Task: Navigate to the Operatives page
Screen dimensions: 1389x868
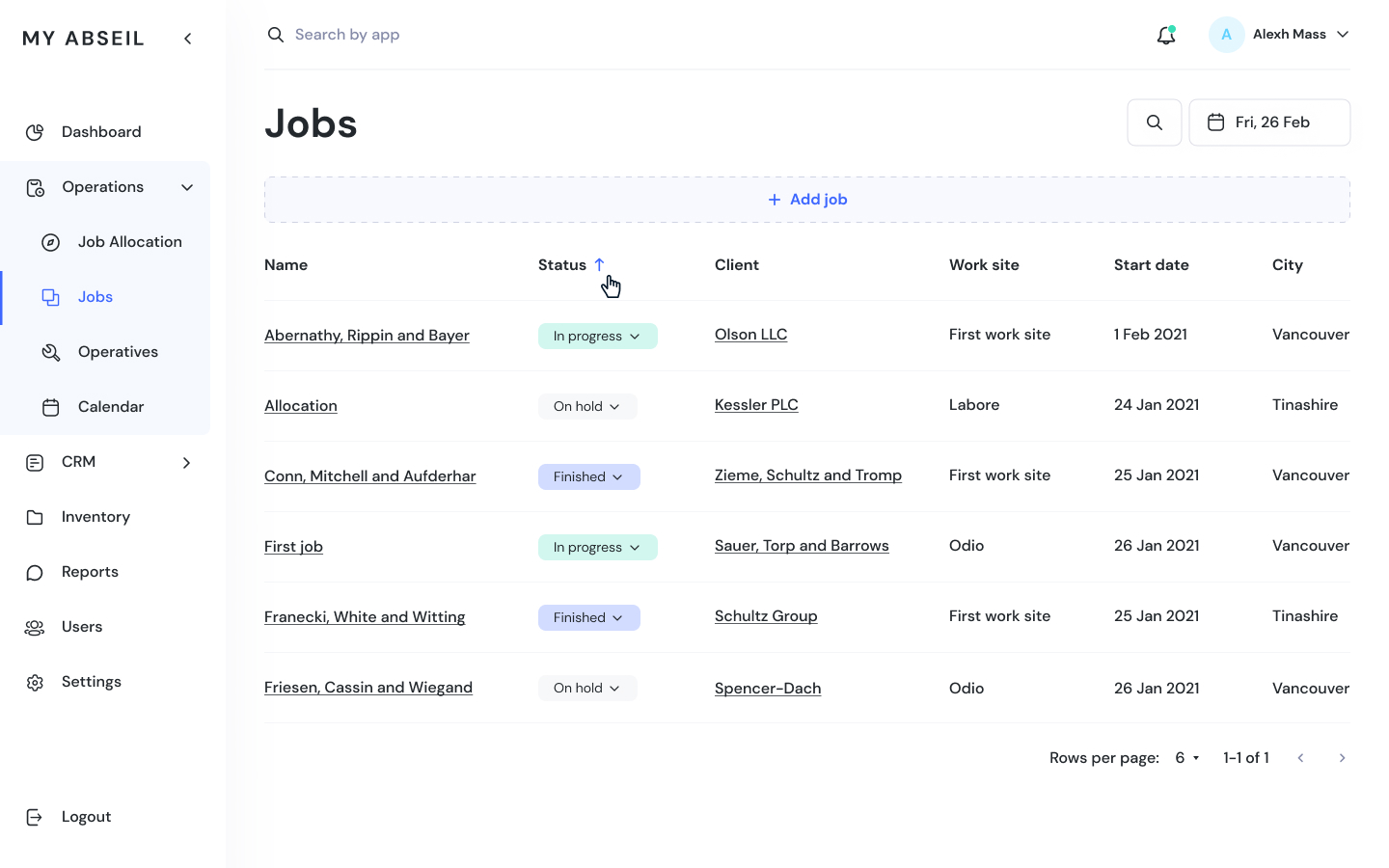Action: click(x=118, y=352)
